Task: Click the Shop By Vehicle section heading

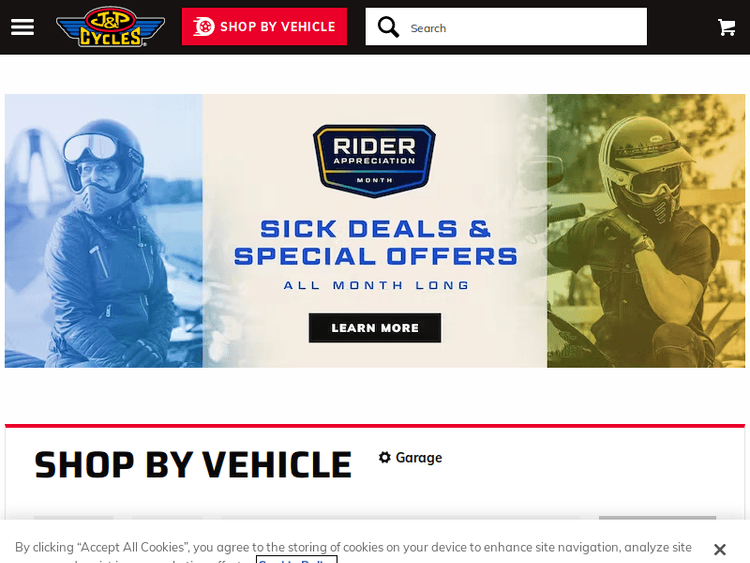Action: 193,464
